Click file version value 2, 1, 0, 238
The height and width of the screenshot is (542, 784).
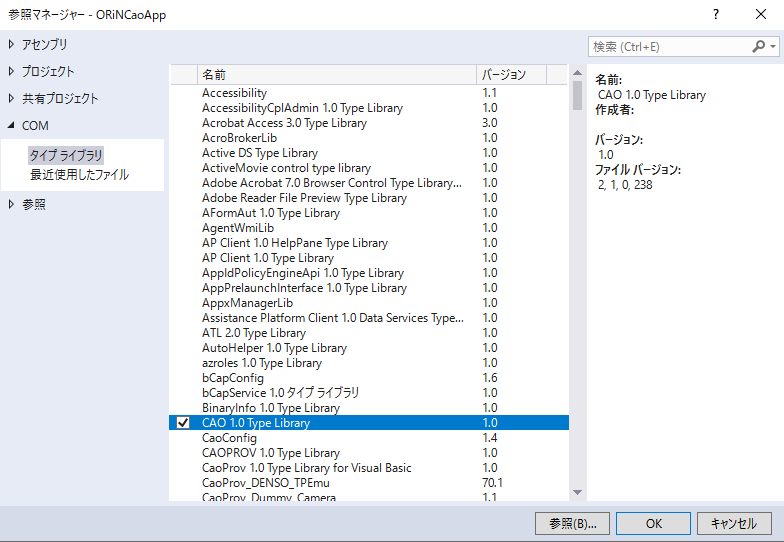[625, 185]
